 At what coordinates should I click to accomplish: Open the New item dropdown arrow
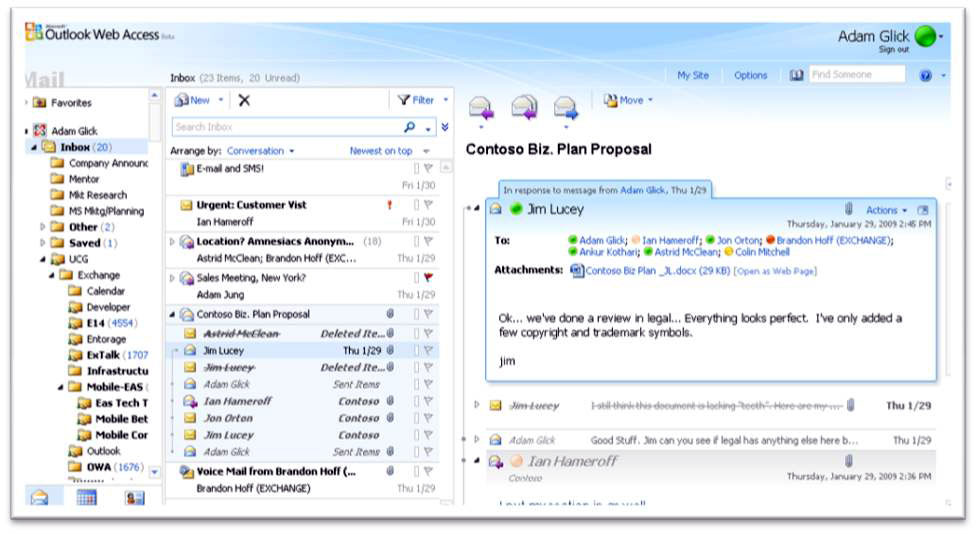click(x=221, y=100)
